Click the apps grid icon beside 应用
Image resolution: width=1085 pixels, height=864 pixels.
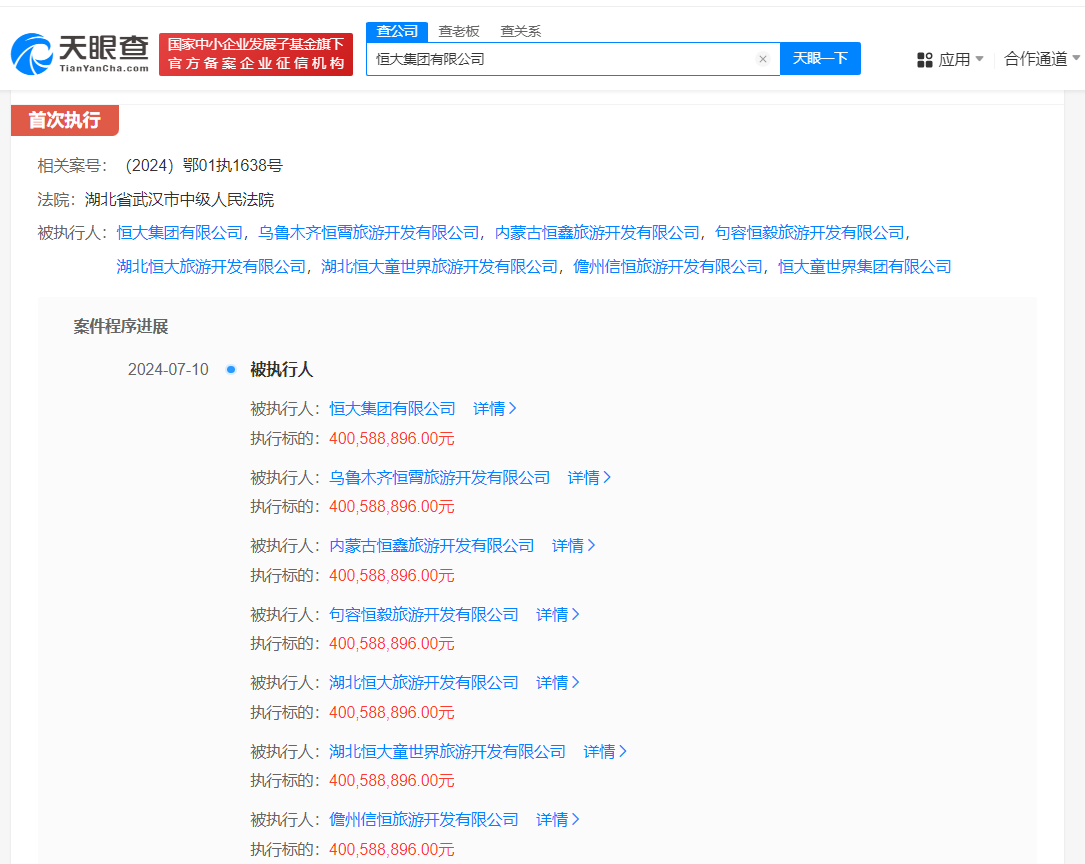923,59
